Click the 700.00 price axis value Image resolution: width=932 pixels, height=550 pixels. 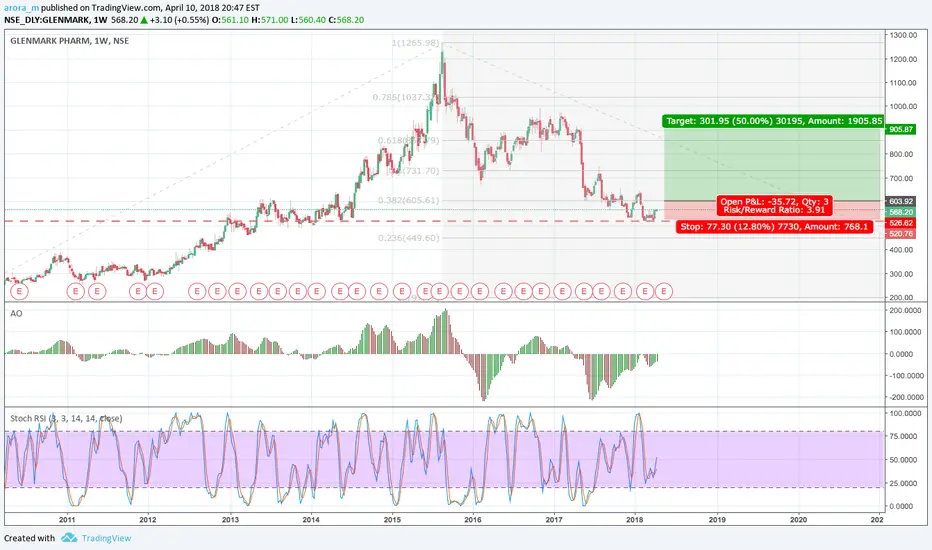tap(903, 178)
